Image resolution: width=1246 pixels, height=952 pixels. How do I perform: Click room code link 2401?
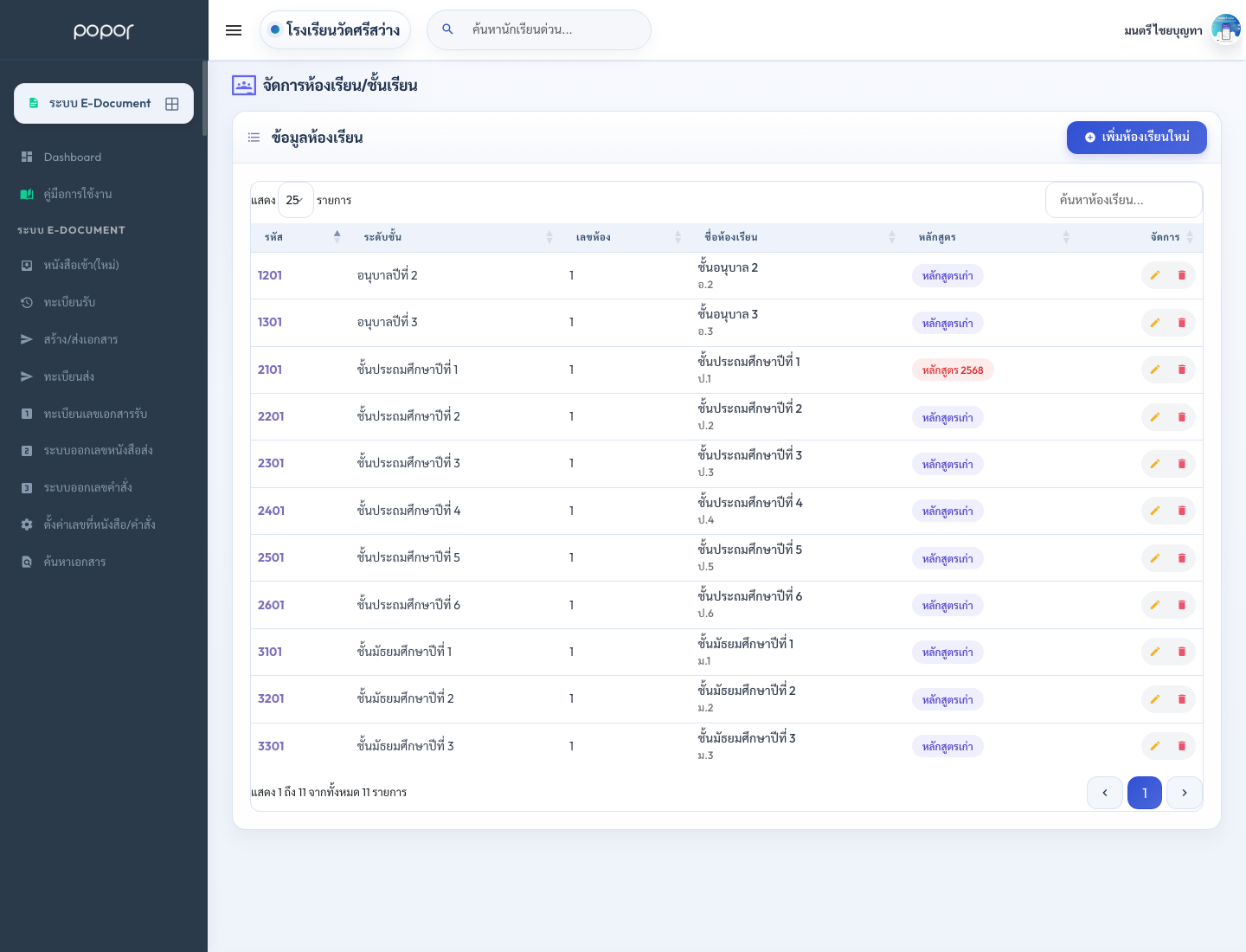click(271, 511)
